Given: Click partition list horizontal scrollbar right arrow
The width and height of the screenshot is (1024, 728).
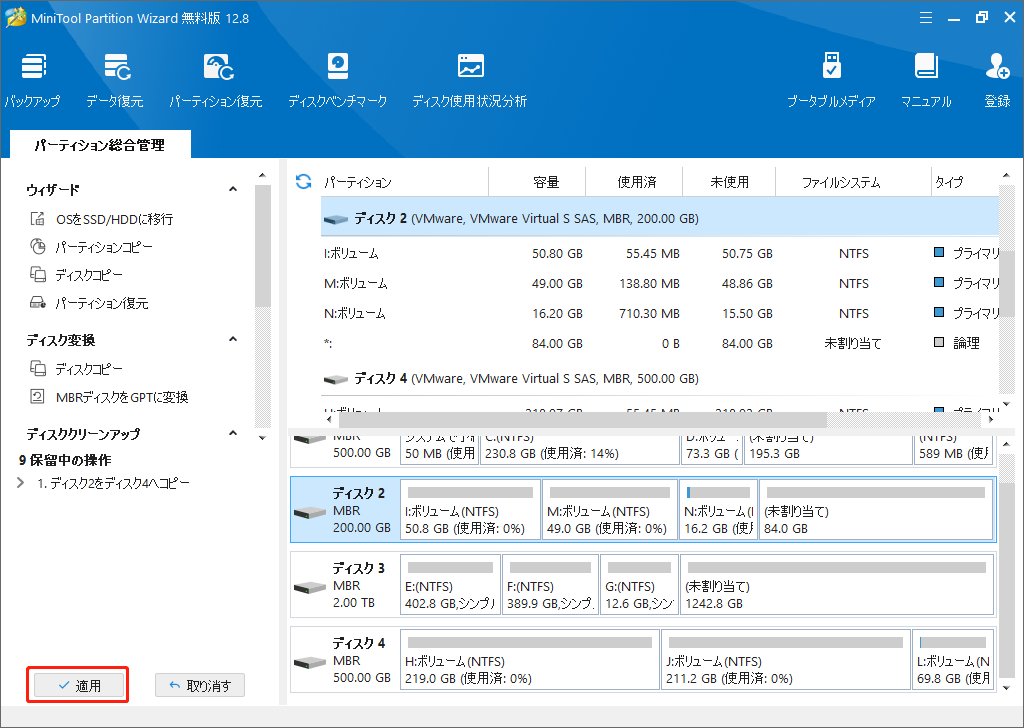Looking at the screenshot, I should coord(991,419).
